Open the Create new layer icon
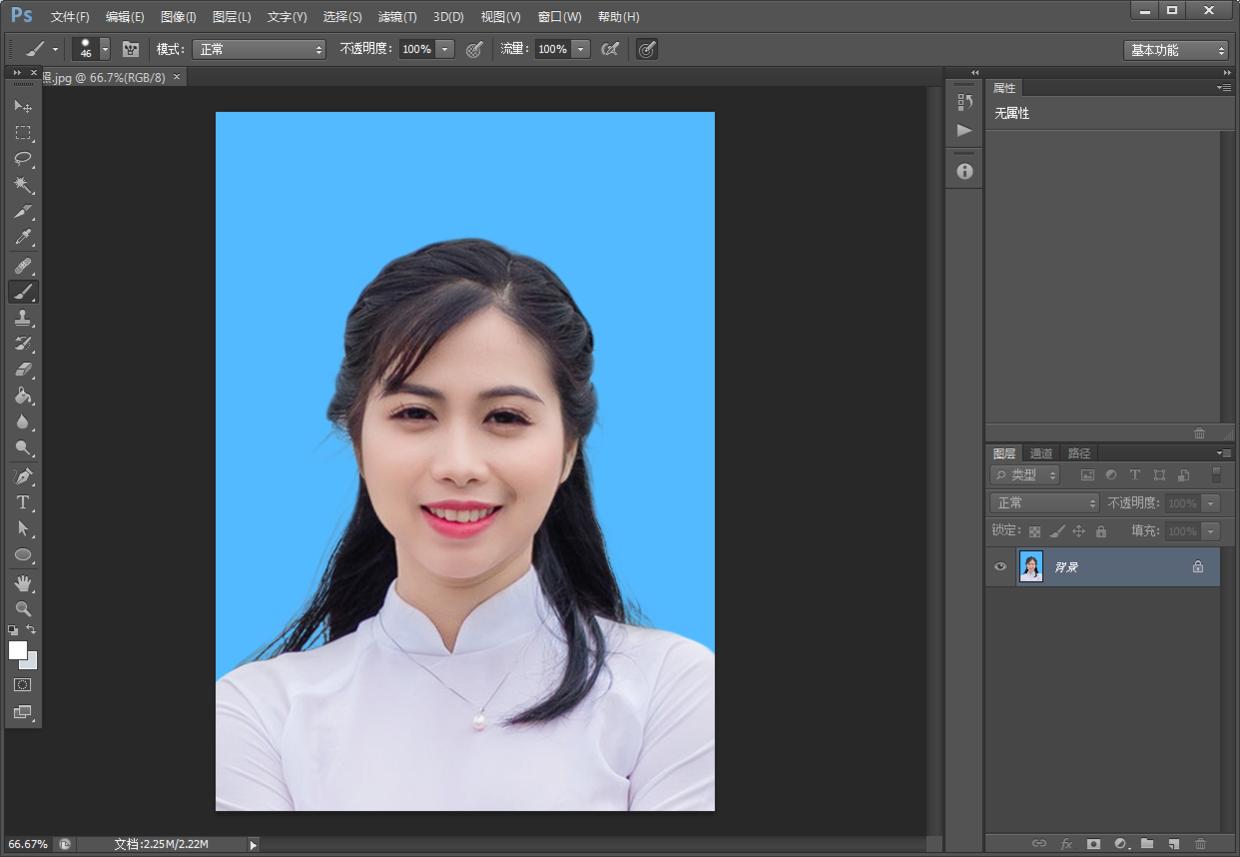1240x857 pixels. (1172, 843)
